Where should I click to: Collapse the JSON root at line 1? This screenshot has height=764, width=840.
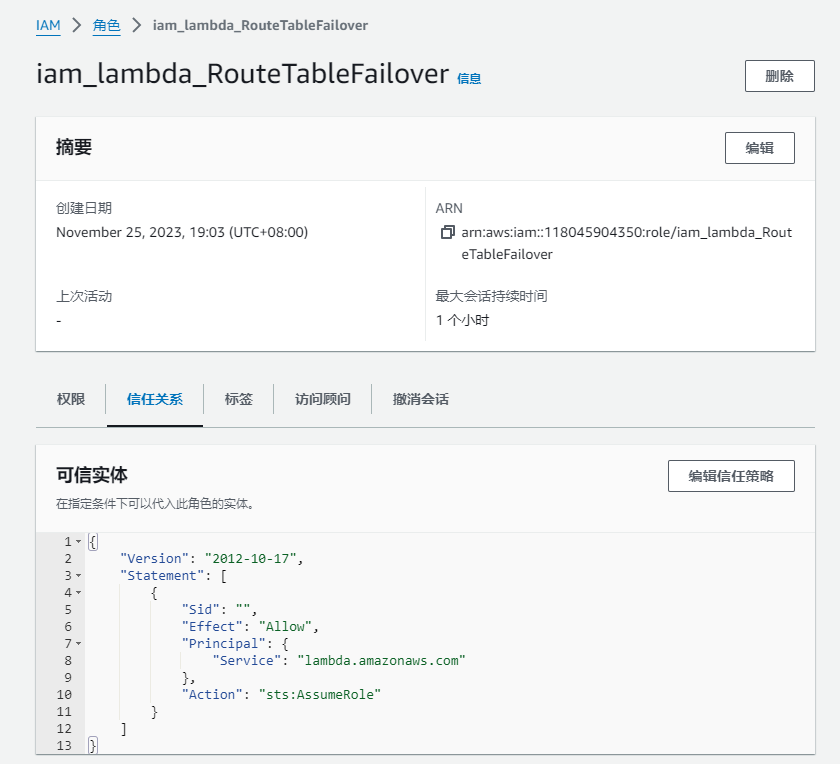tap(79, 541)
